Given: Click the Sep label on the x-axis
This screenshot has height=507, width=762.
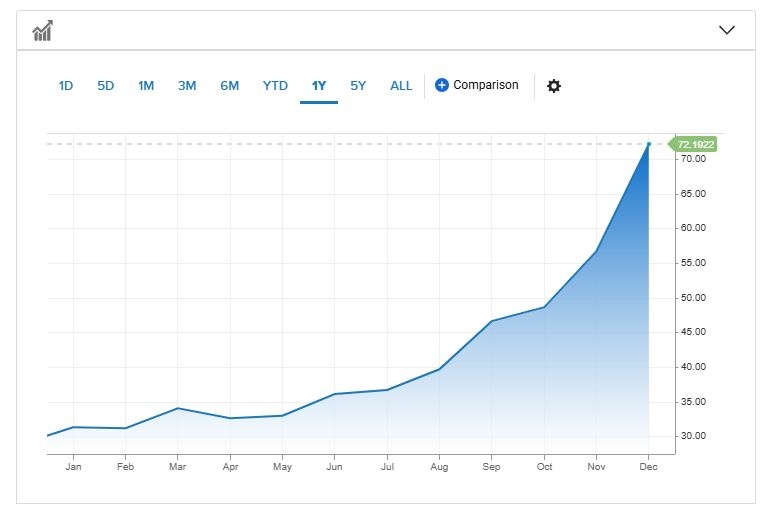Looking at the screenshot, I should pos(491,466).
